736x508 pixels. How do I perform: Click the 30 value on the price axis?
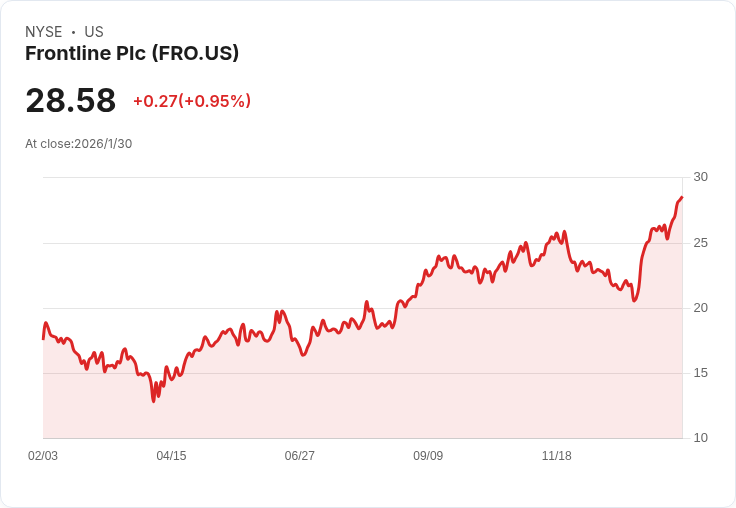click(x=700, y=177)
